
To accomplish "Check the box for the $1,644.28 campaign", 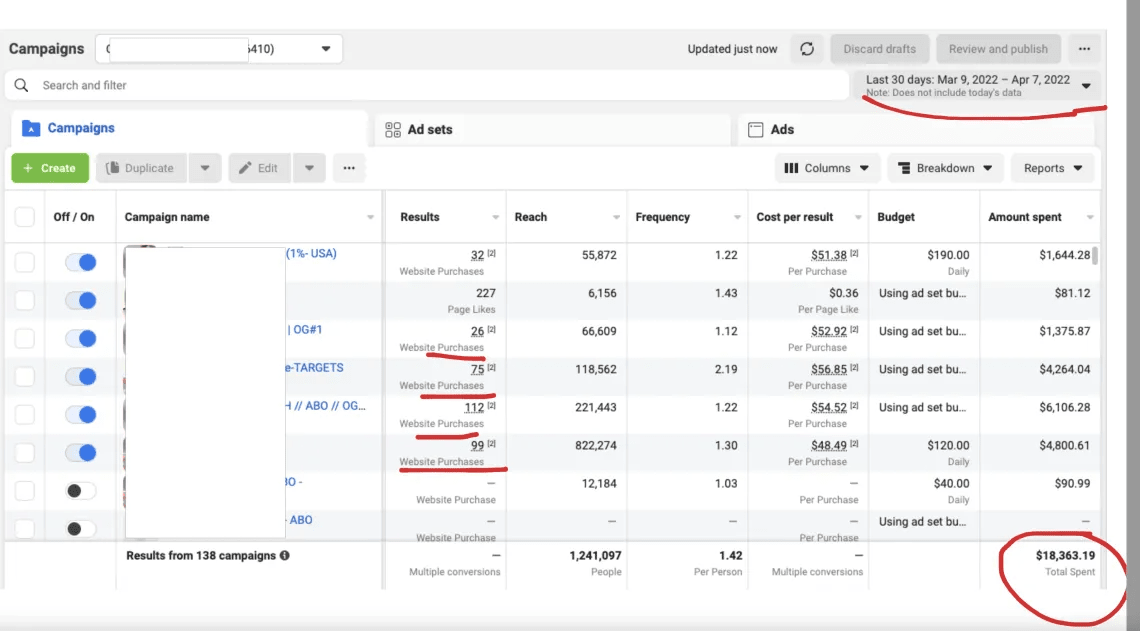I will point(25,262).
